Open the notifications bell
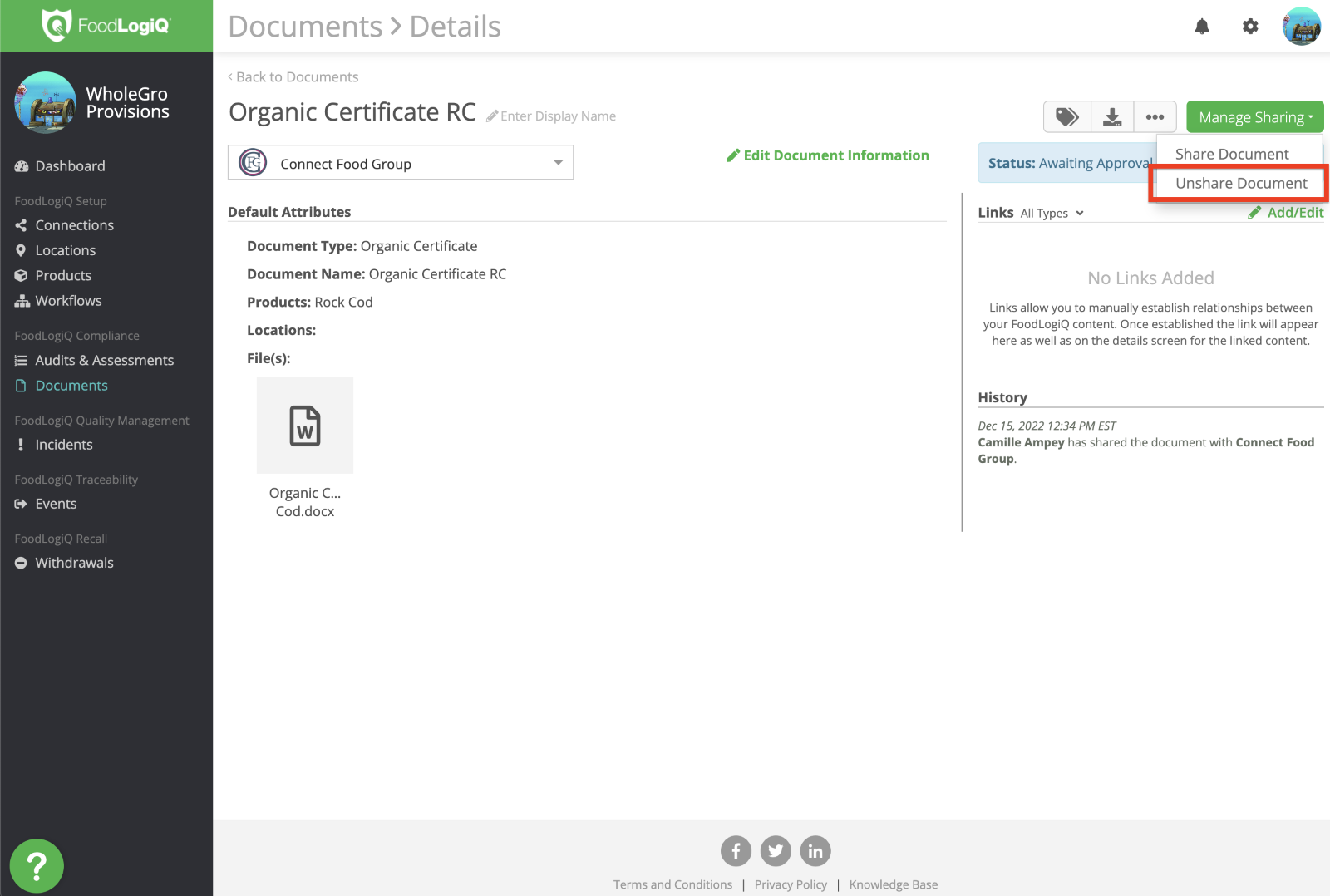Screen dimensions: 1330x896 tap(1202, 27)
